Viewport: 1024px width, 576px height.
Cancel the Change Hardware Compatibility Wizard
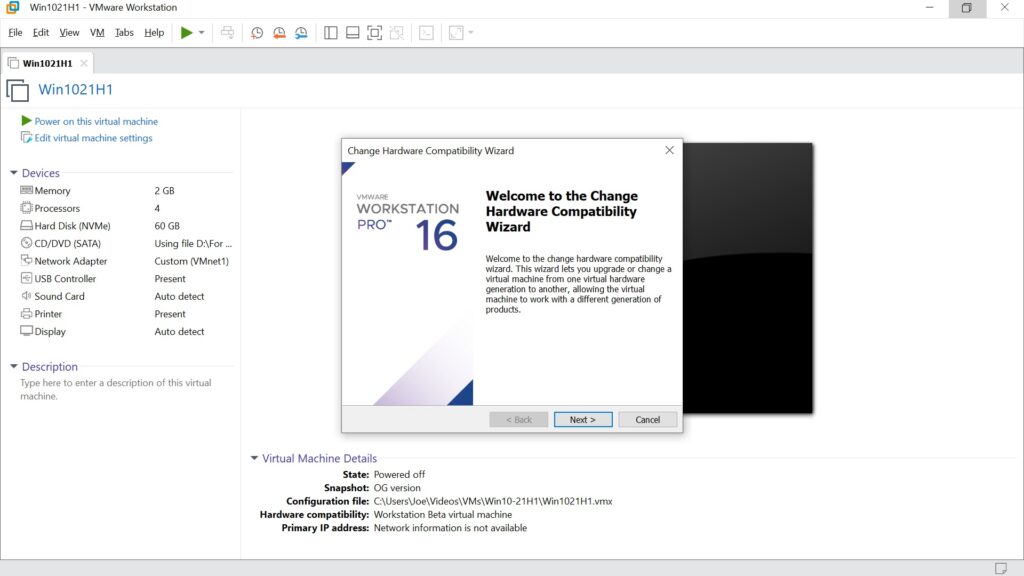(x=647, y=420)
